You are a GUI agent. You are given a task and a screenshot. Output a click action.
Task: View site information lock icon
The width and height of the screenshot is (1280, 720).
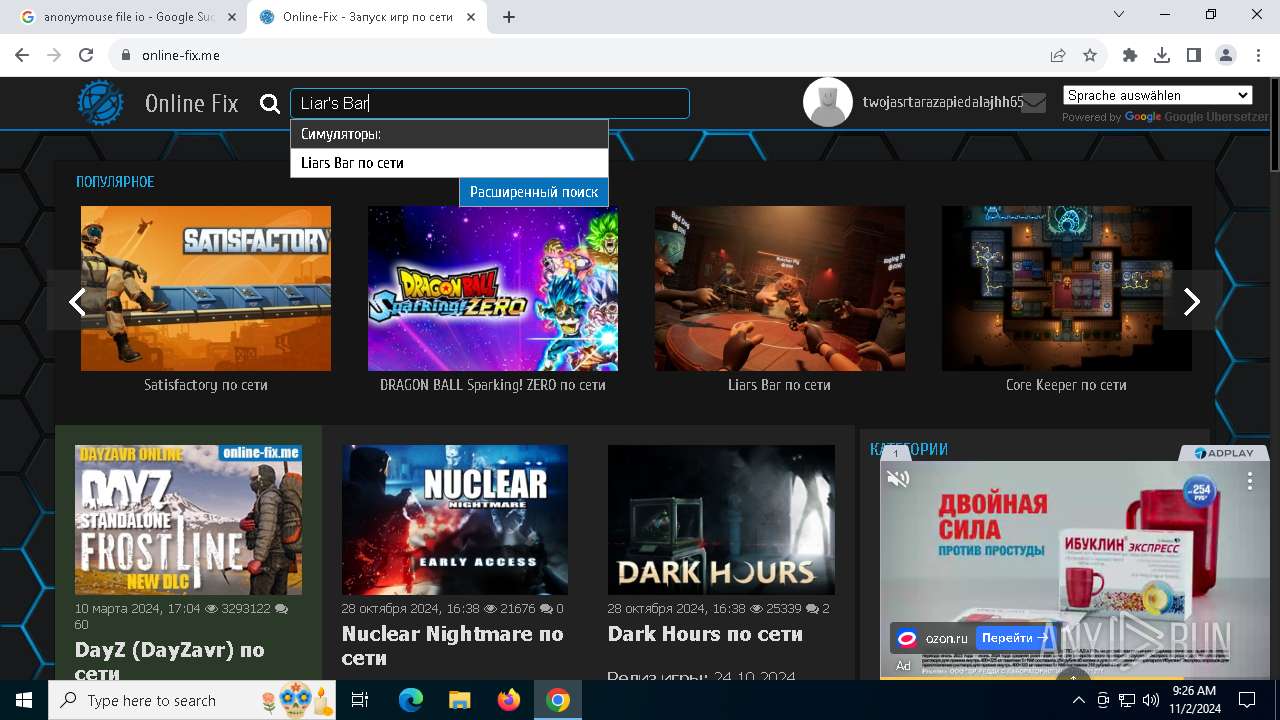coord(126,55)
